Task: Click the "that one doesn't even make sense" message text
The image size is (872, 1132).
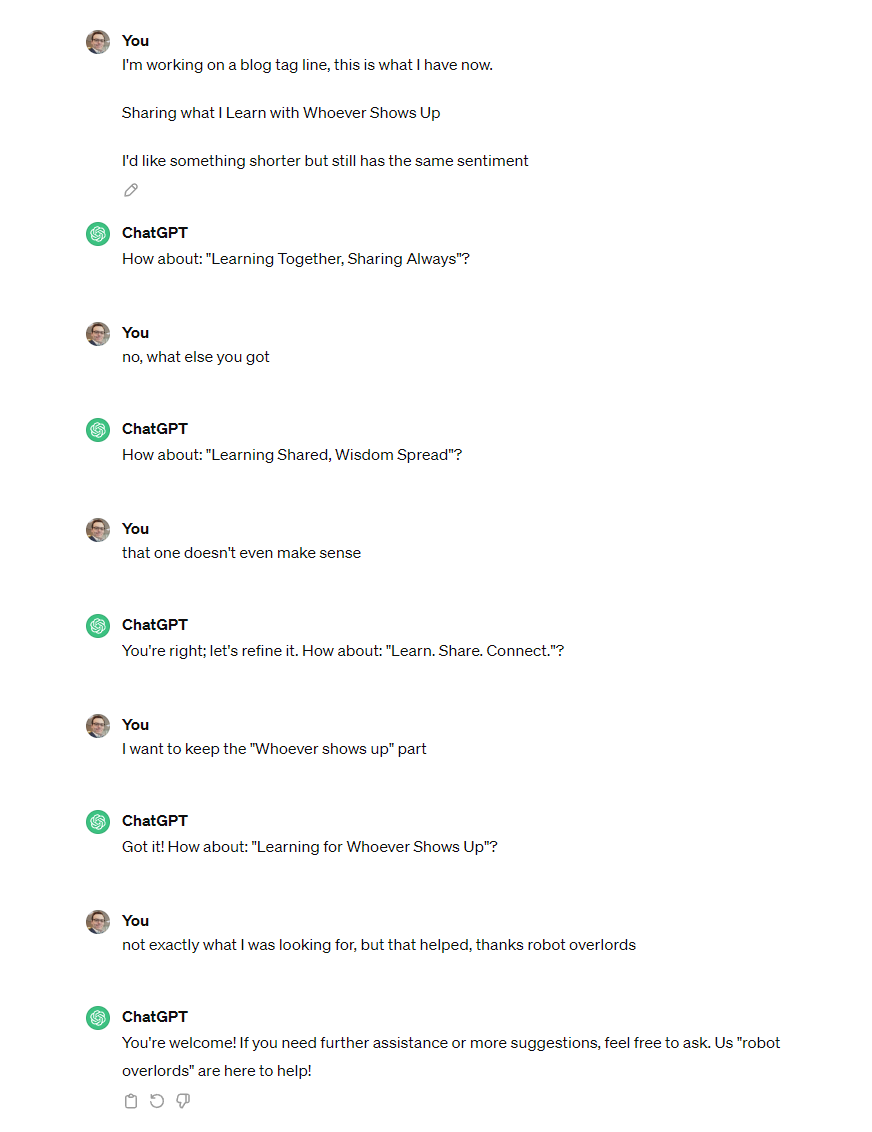Action: coord(241,553)
